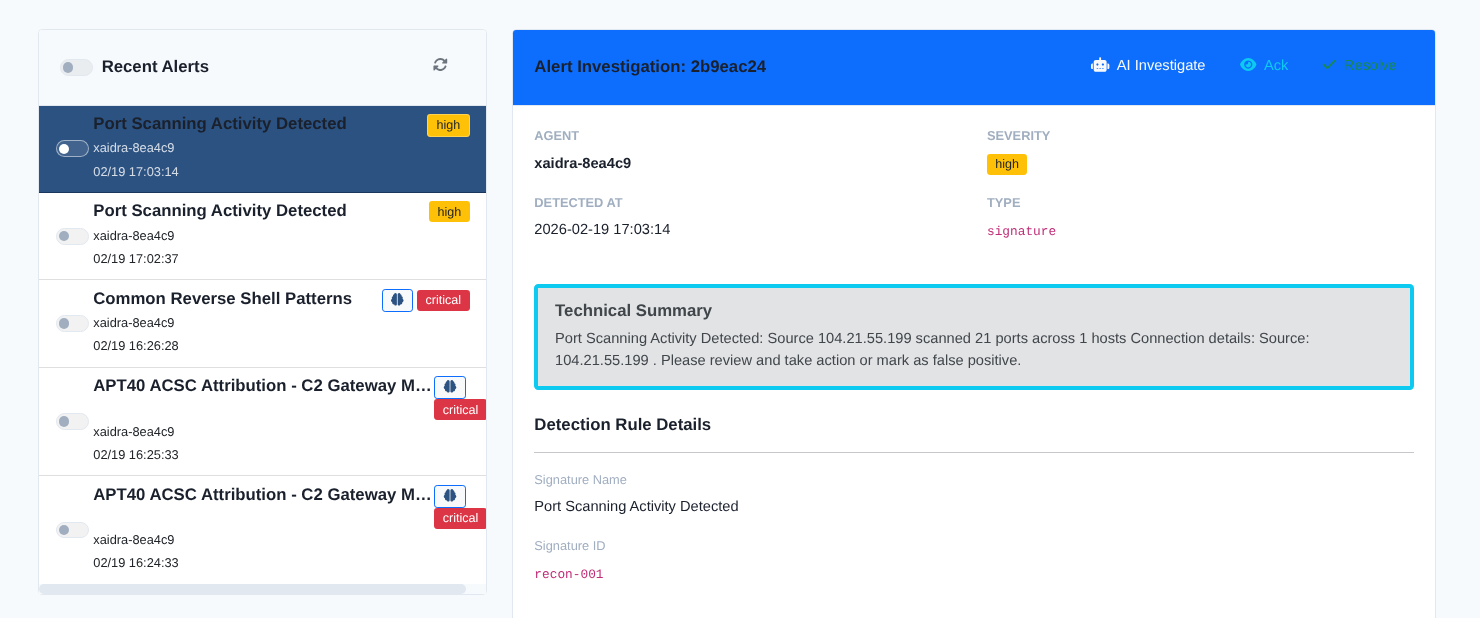The image size is (1480, 618).
Task: Click the Resolve button in header
Action: tap(1359, 65)
